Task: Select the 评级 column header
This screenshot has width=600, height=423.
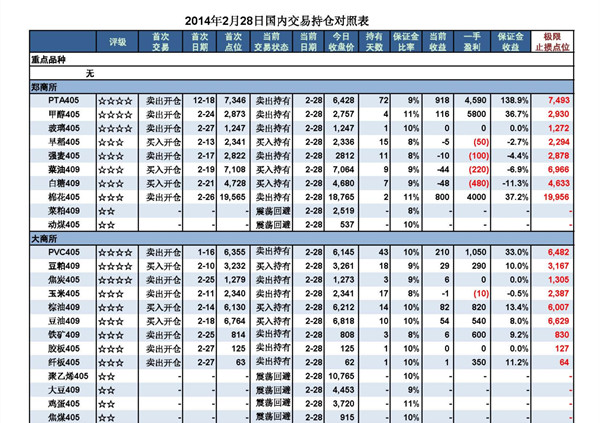Action: [x=117, y=42]
